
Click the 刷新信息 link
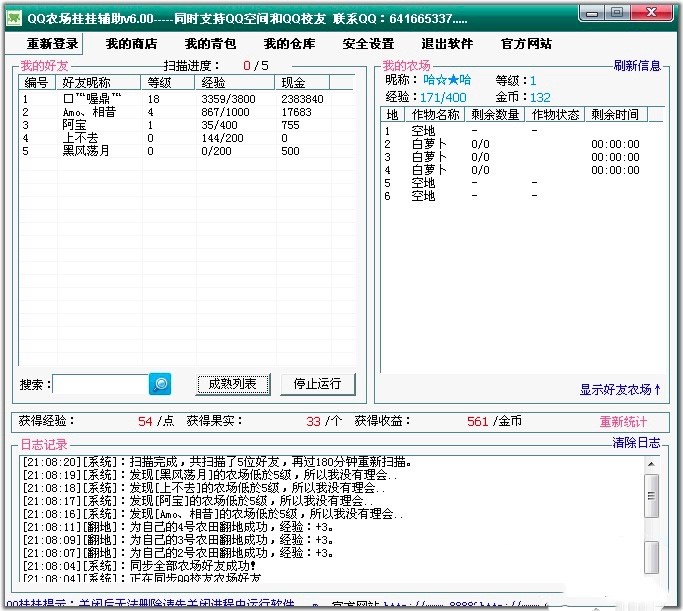click(x=637, y=66)
